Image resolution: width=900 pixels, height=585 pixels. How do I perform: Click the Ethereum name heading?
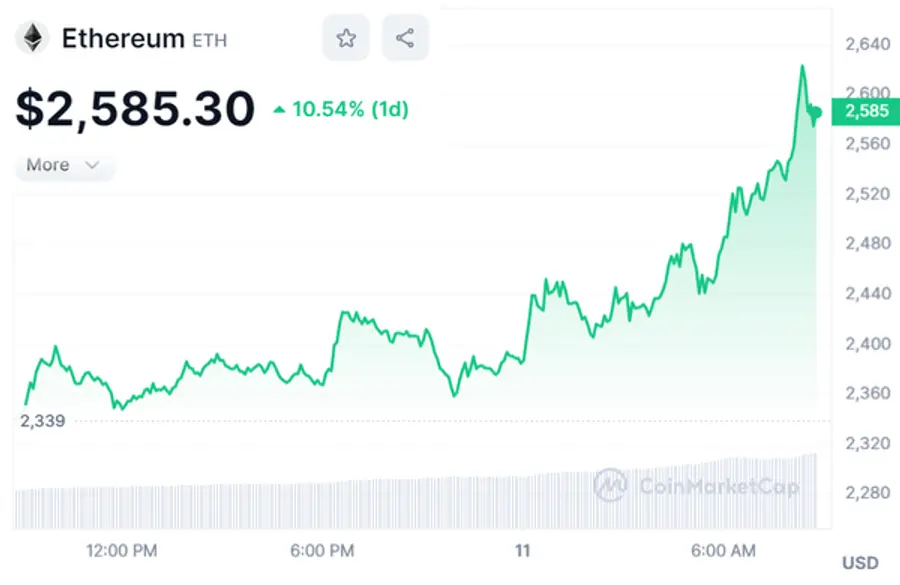tap(123, 39)
